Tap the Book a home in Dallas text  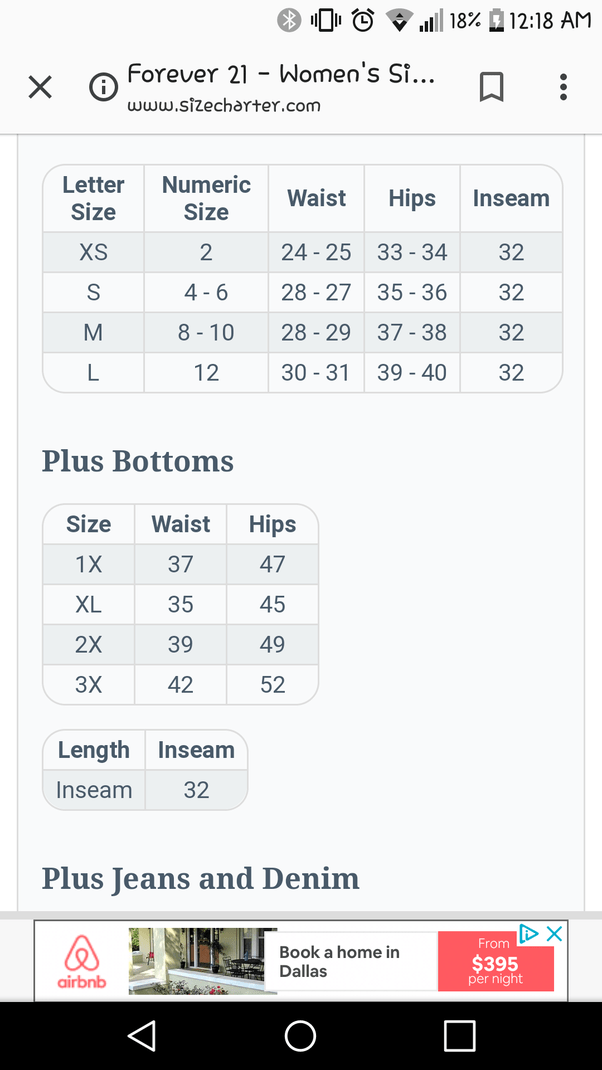[339, 961]
